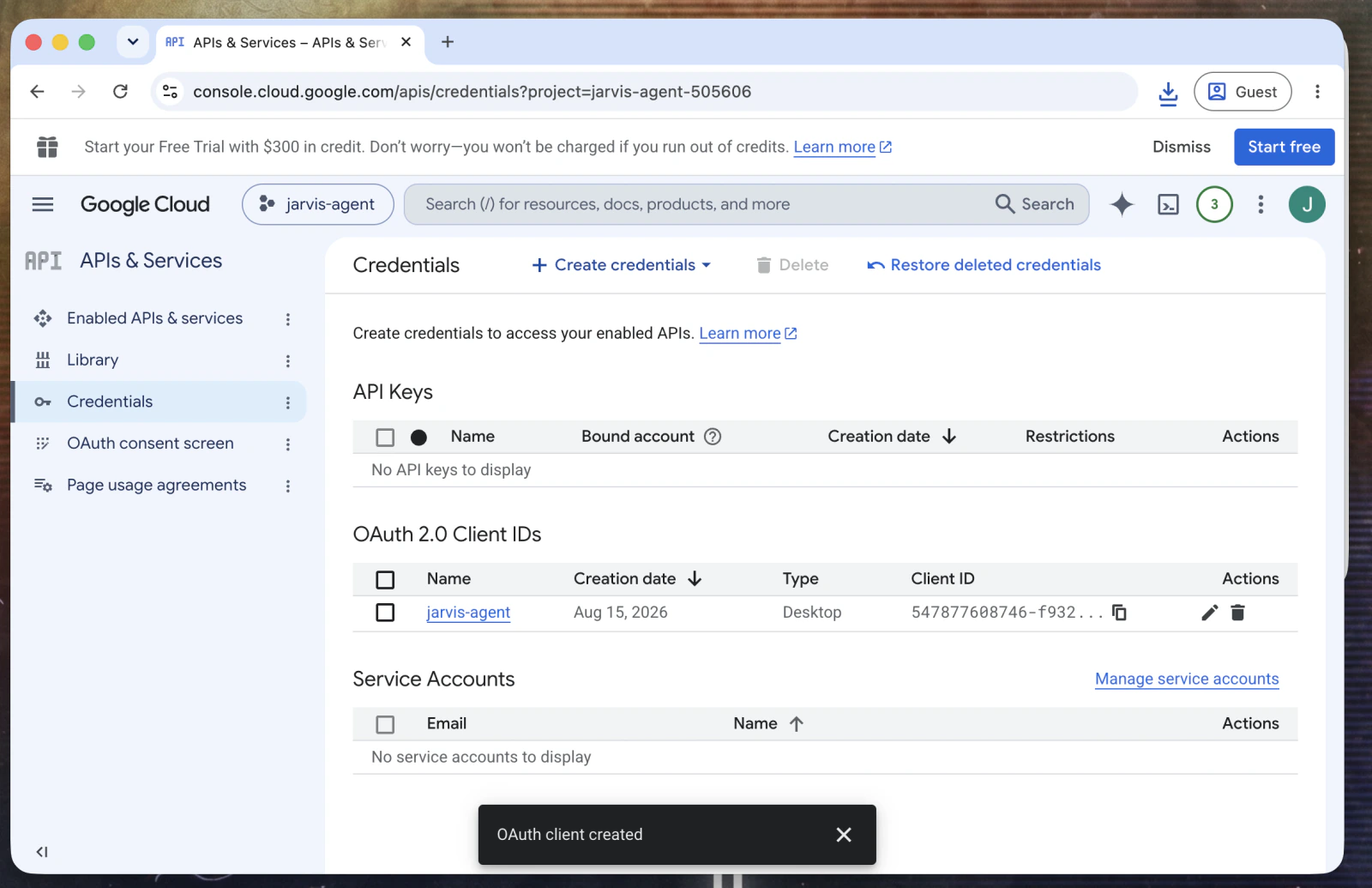The image size is (1372, 888).
Task: Click the gift icon in trial banner
Action: tap(47, 147)
